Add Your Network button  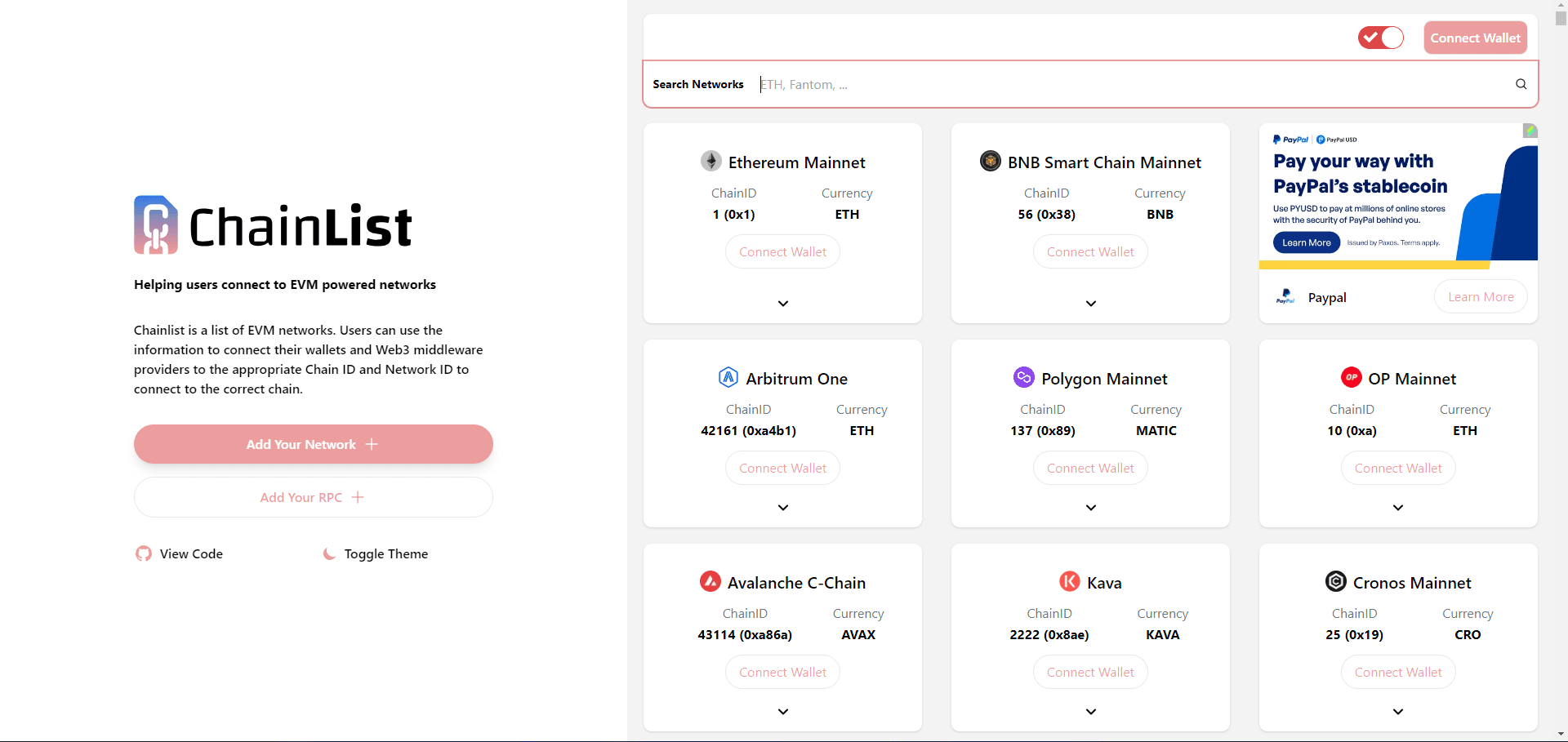tap(314, 444)
